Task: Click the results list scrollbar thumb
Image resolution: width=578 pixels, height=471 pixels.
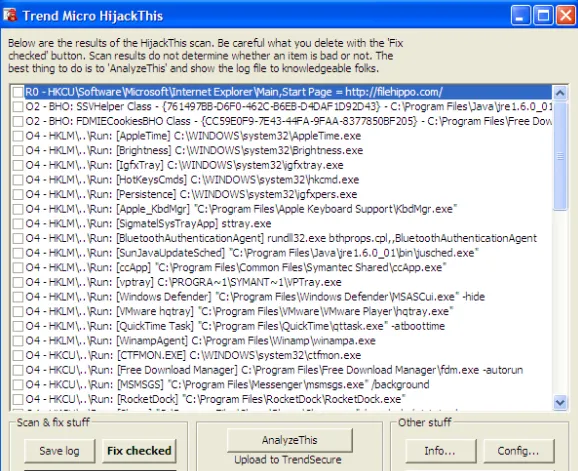Action: (560, 156)
